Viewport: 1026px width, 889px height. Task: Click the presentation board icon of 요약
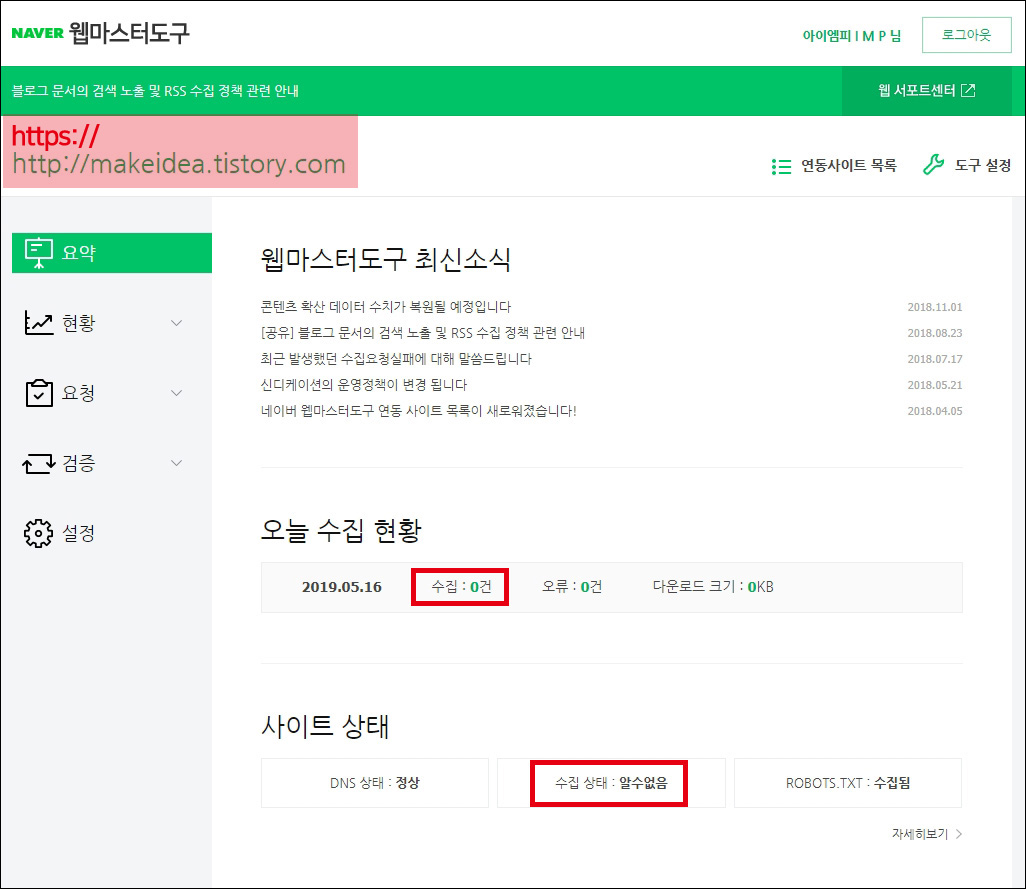click(x=39, y=253)
